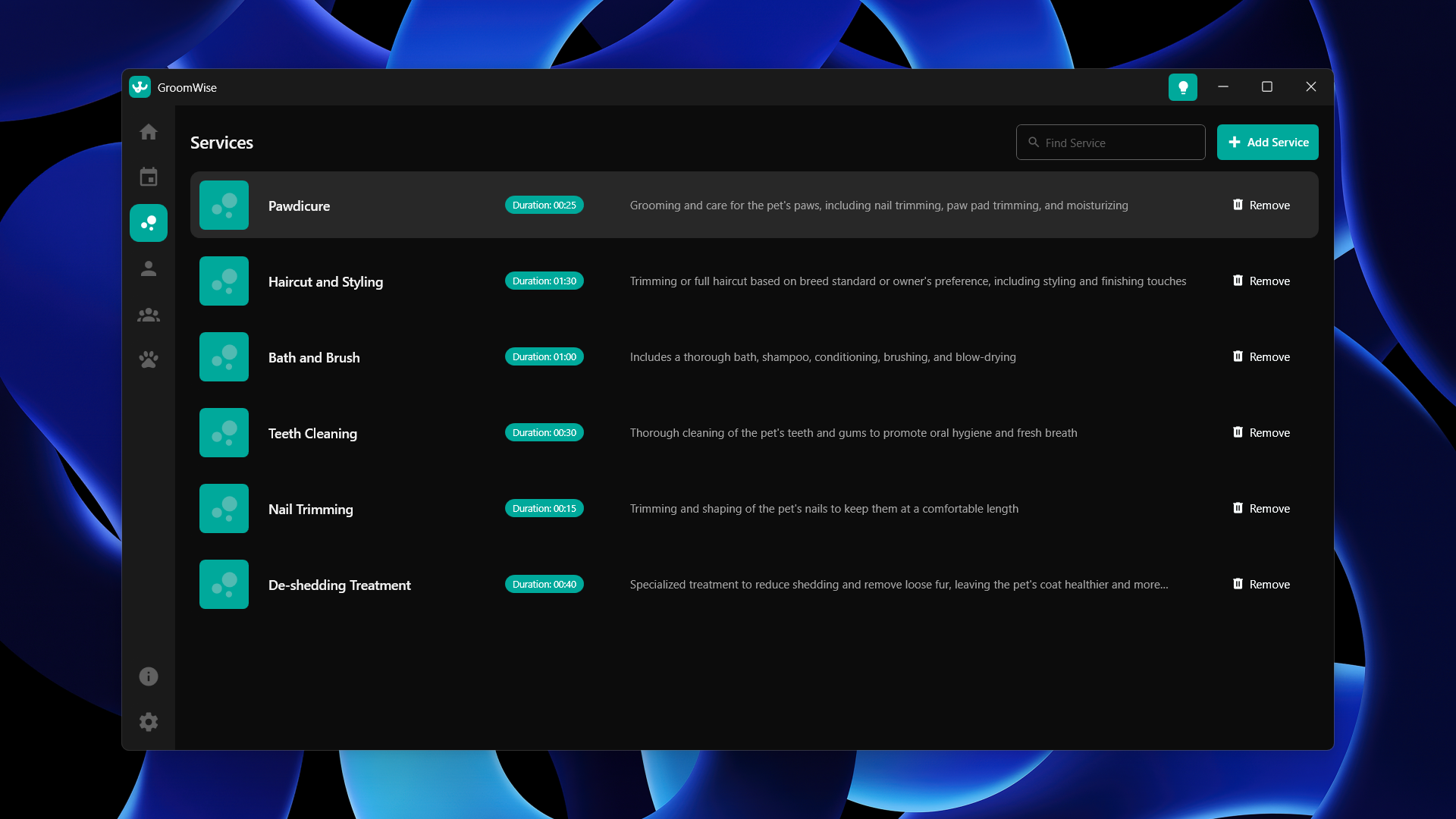
Task: Open the group of people sidebar icon
Action: tap(149, 315)
